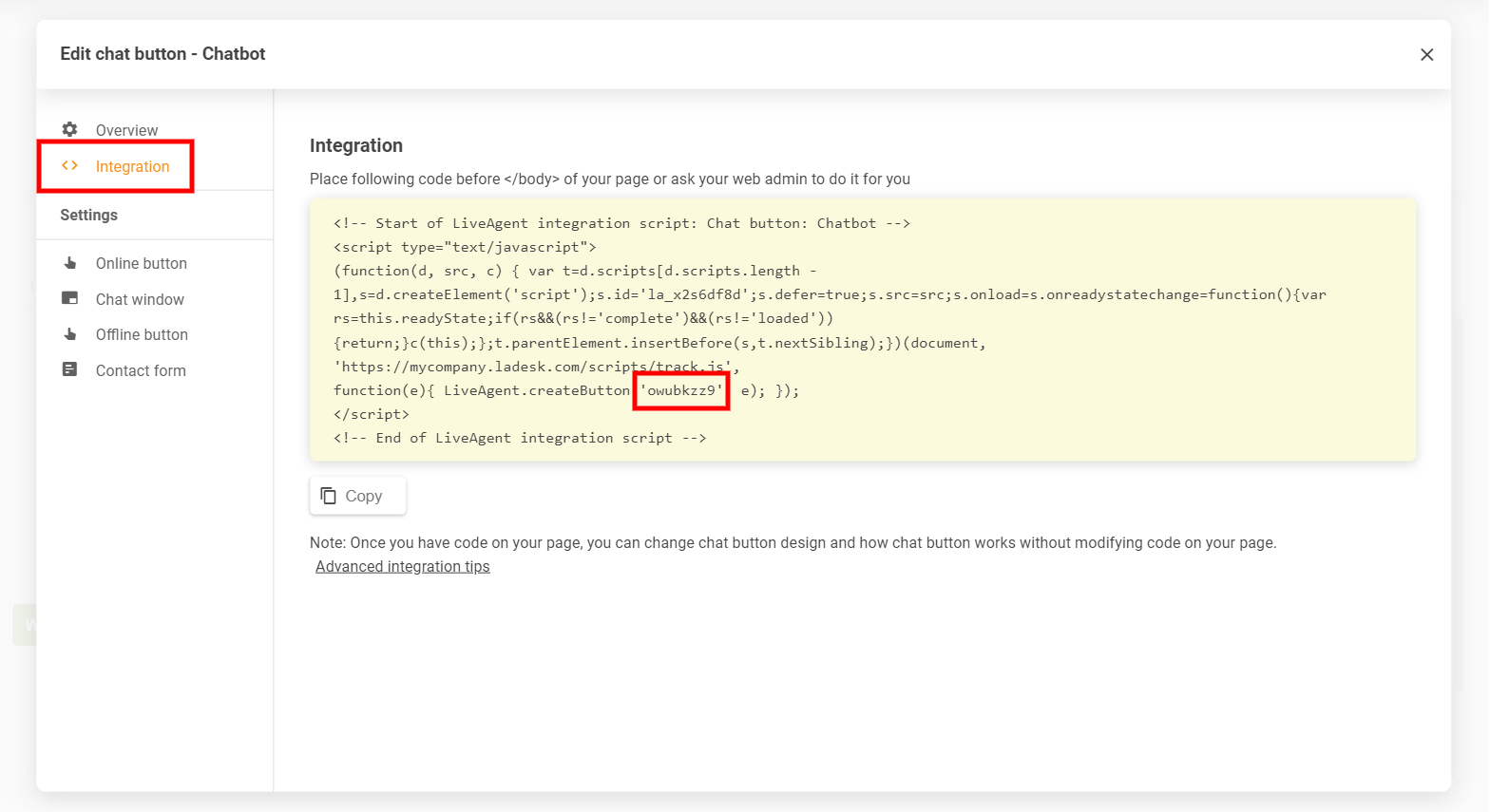This screenshot has width=1490, height=812.
Task: Click the Settings section header
Action: tap(89, 216)
